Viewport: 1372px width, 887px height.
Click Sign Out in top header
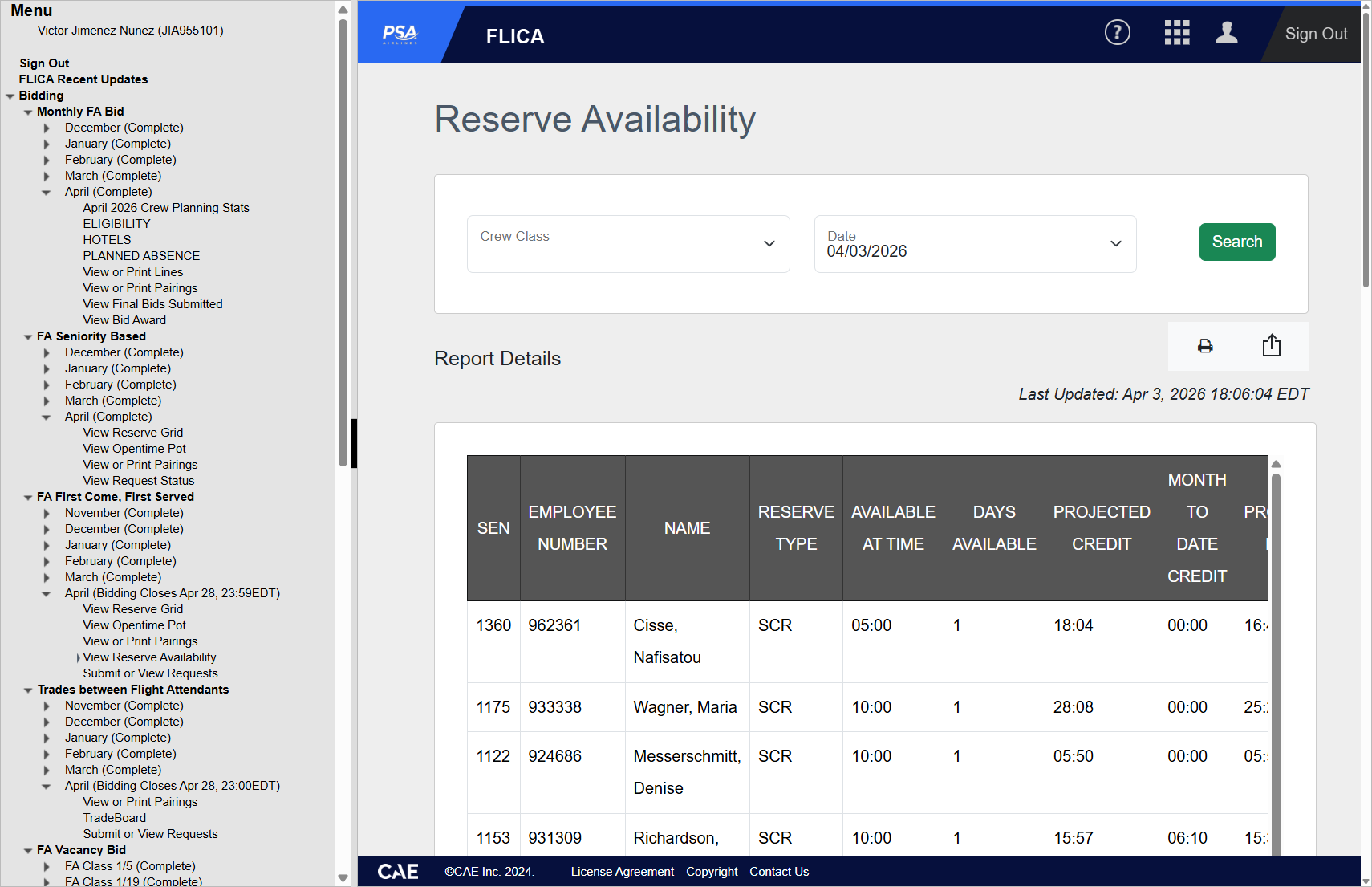tap(1315, 35)
